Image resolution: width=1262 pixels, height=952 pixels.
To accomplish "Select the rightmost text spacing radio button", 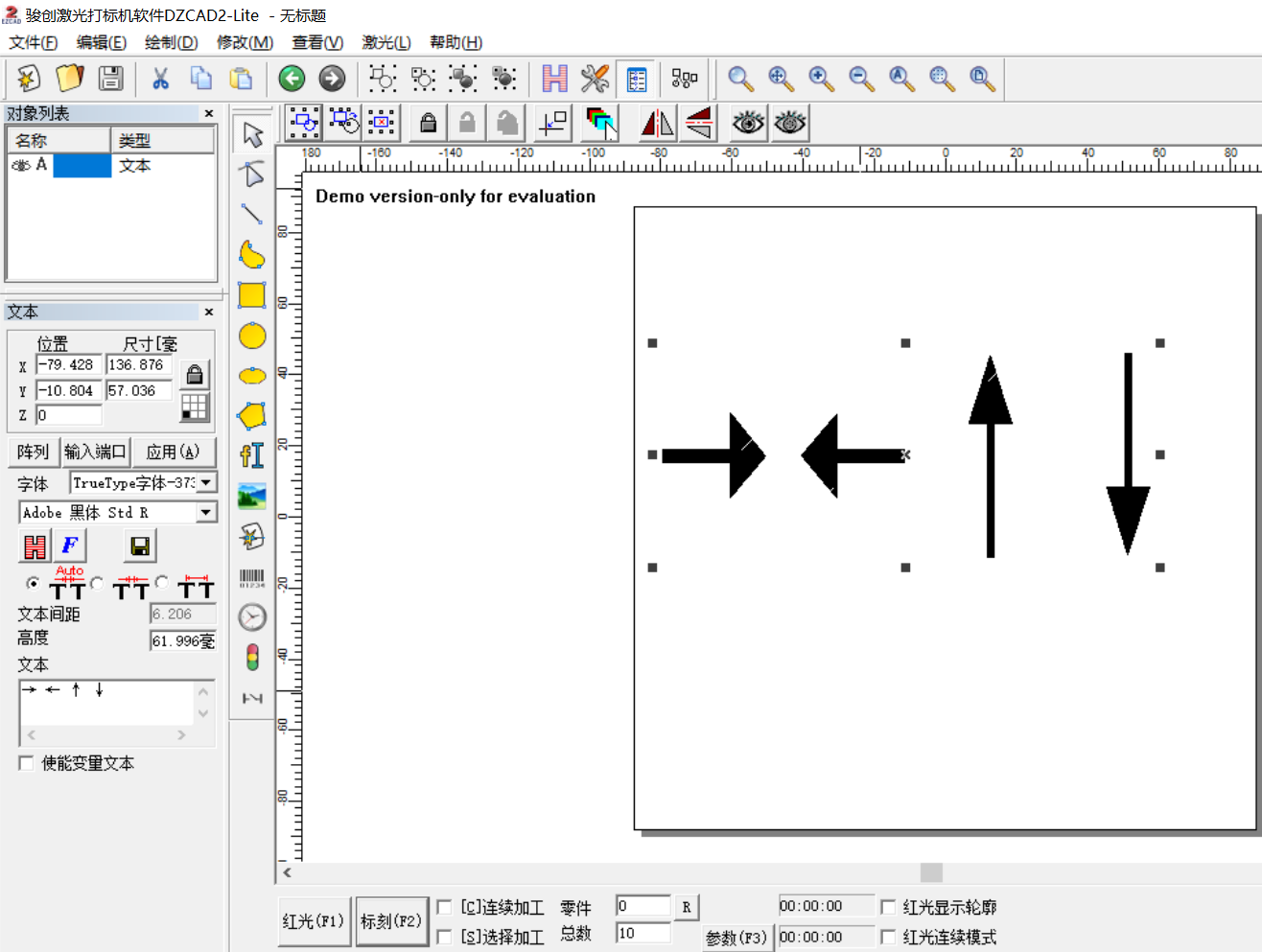I will point(162,582).
